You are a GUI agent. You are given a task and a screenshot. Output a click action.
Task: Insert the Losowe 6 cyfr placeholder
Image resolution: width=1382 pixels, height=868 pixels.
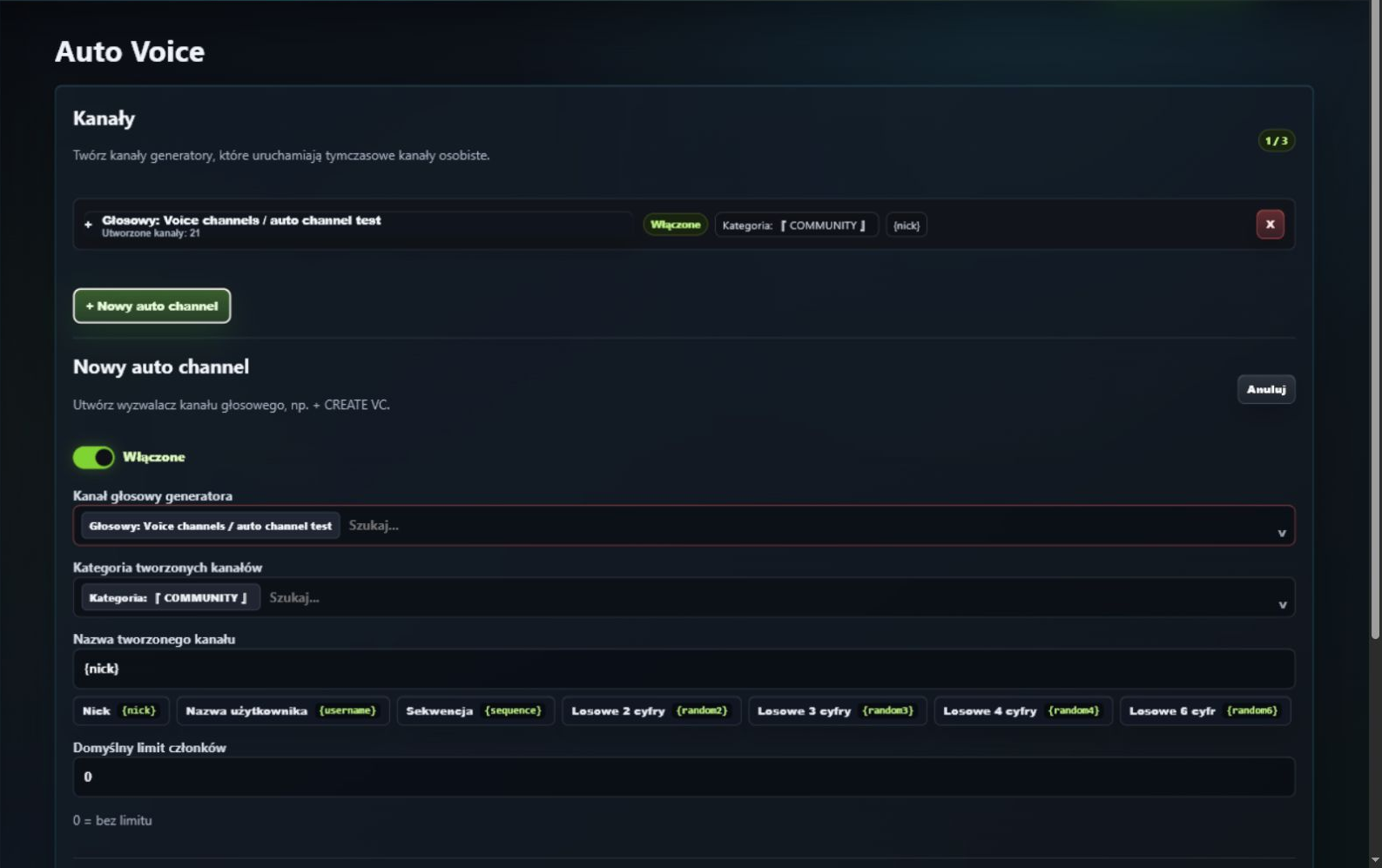[x=1204, y=710]
